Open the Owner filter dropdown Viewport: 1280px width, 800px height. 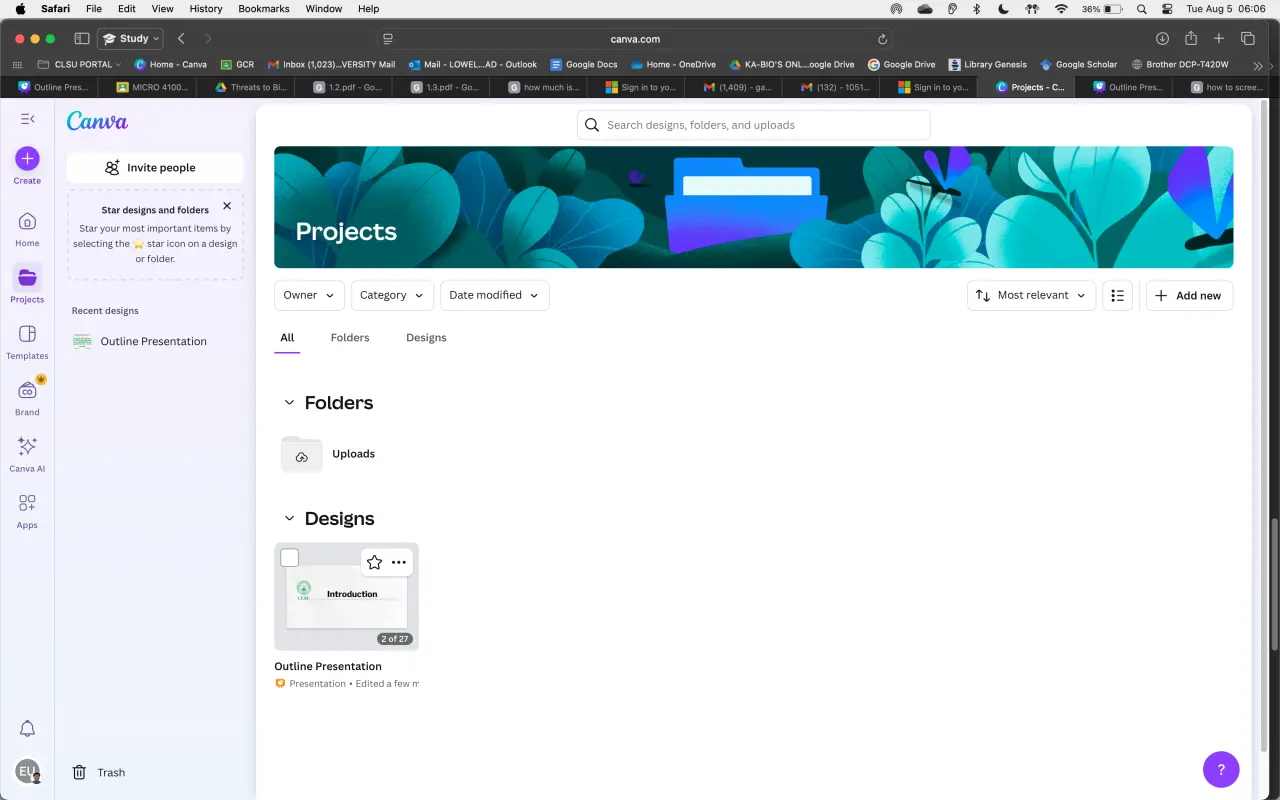309,295
